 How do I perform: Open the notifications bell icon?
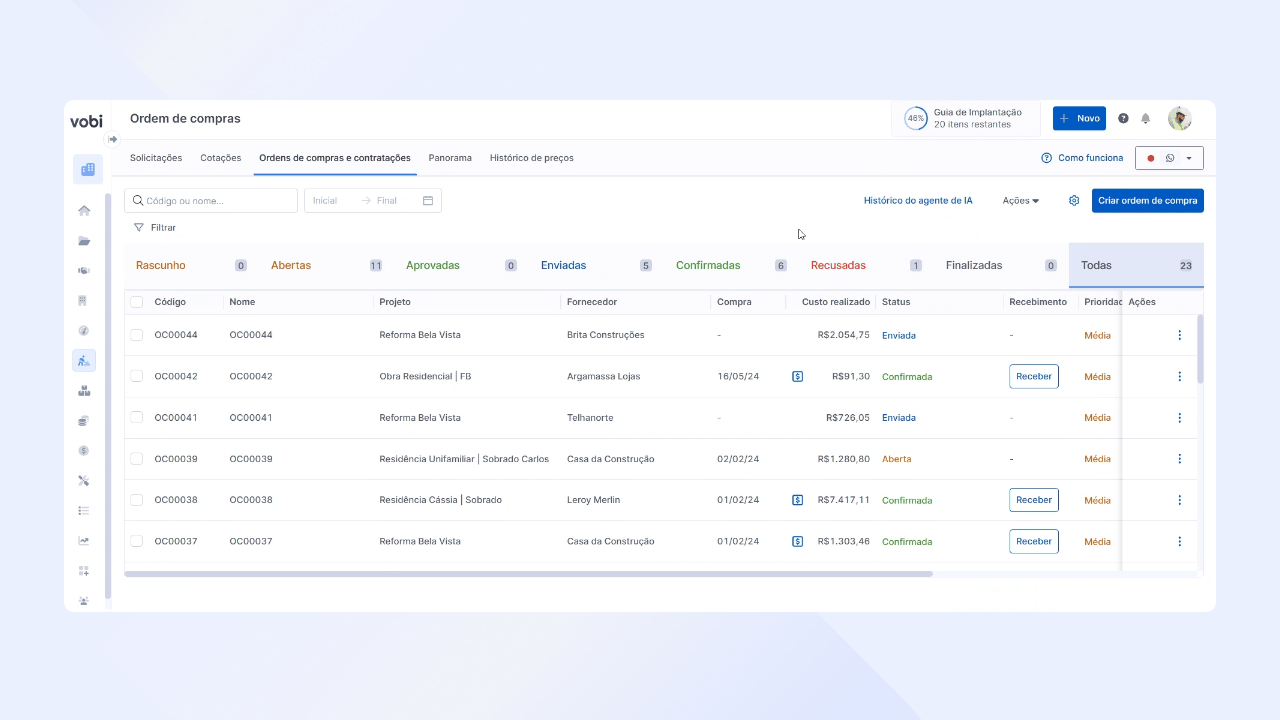(x=1145, y=118)
